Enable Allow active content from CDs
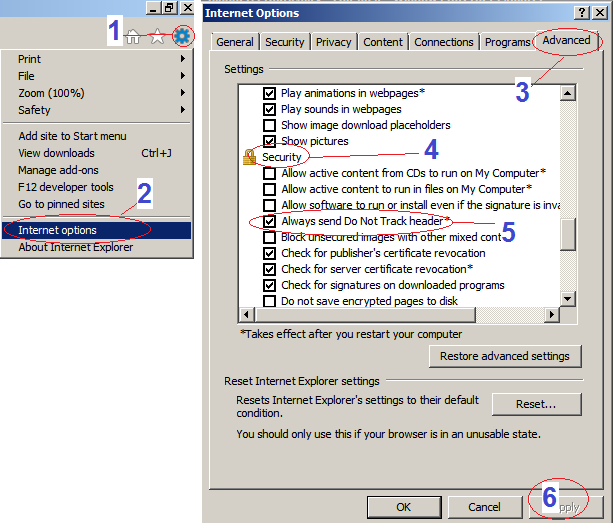This screenshot has height=523, width=613. pos(269,174)
